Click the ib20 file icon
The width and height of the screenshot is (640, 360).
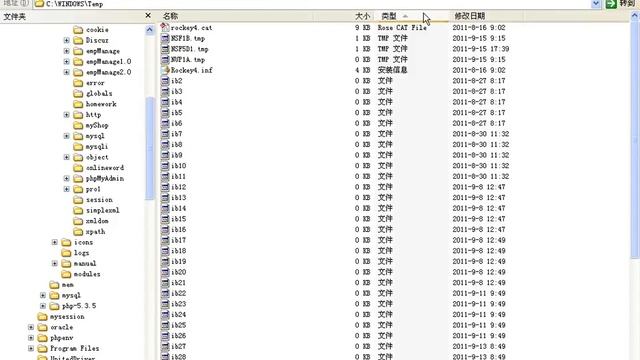click(x=164, y=271)
